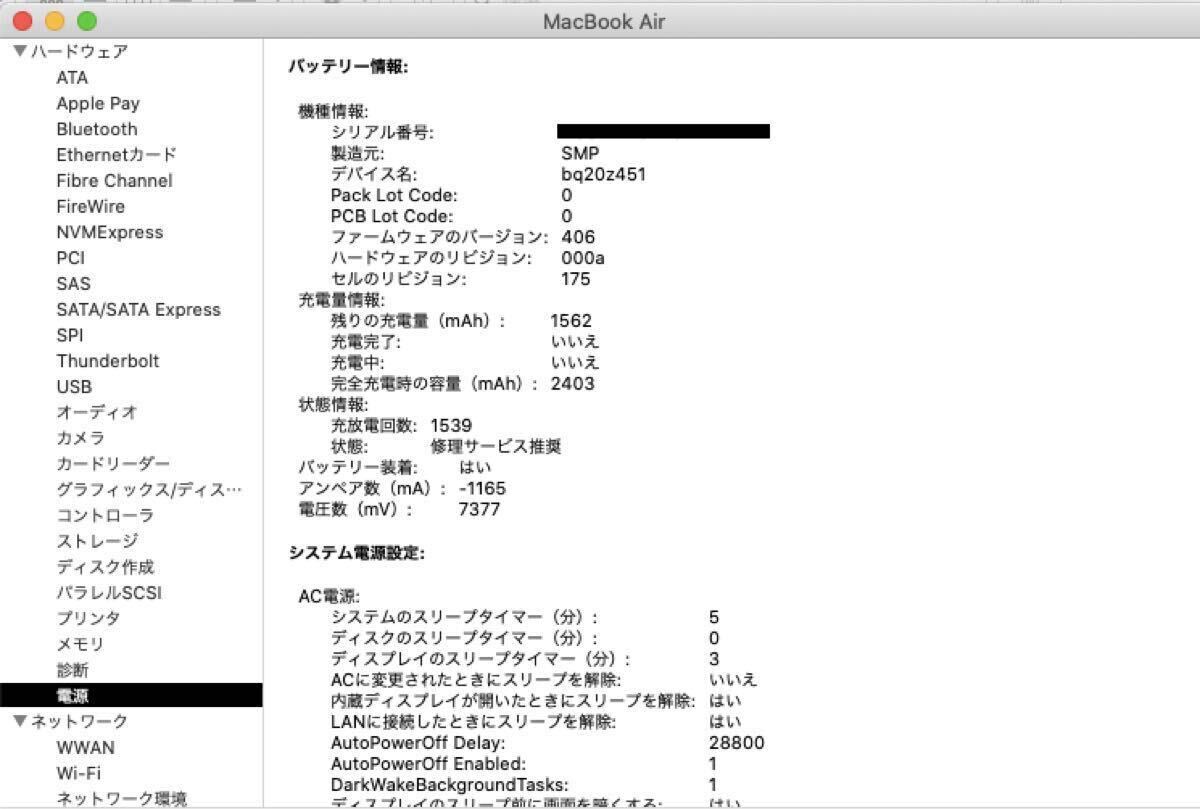Click the voltage value 7377
1200x809 pixels.
(x=479, y=509)
